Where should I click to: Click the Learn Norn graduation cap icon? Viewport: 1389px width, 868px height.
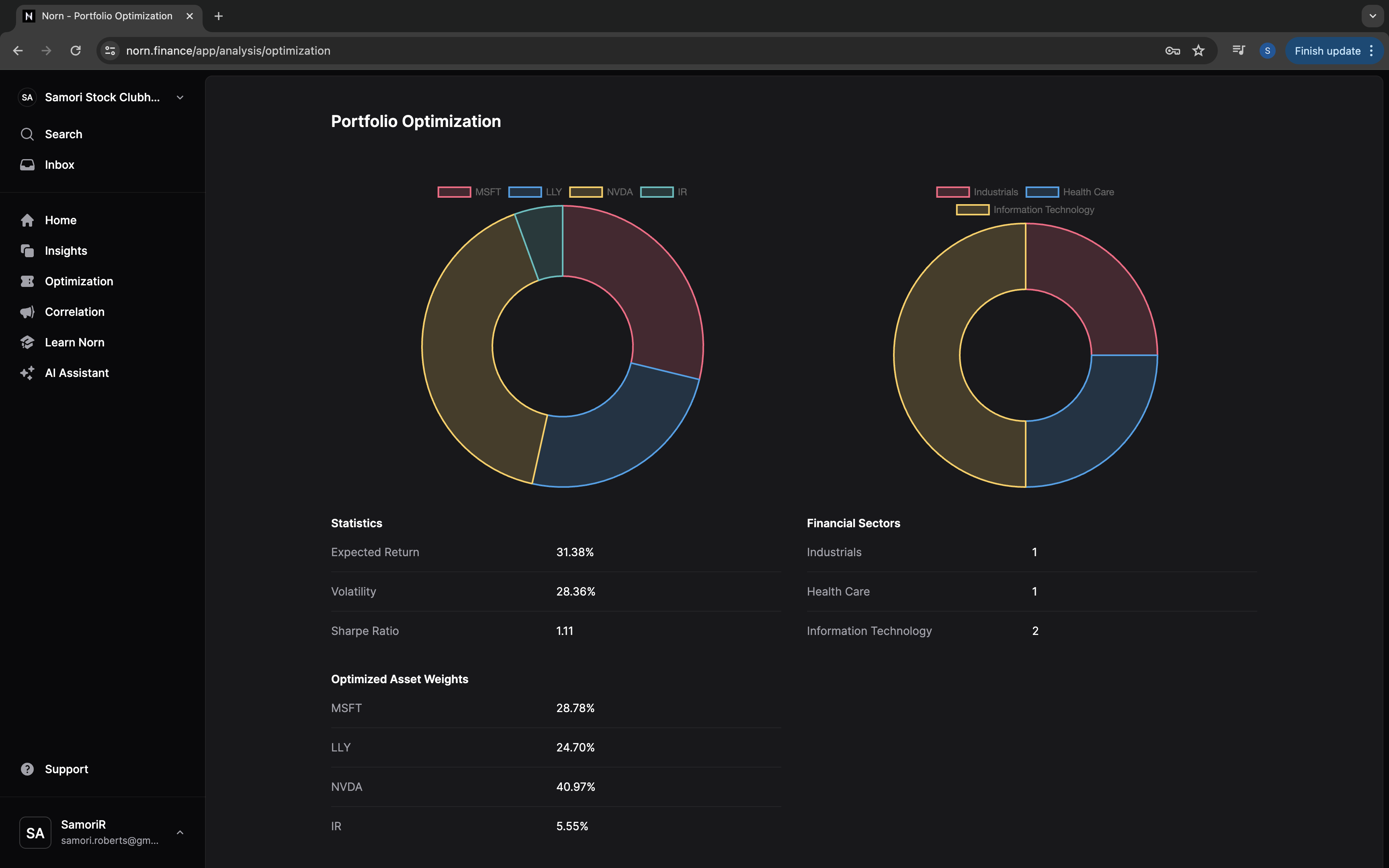click(27, 342)
